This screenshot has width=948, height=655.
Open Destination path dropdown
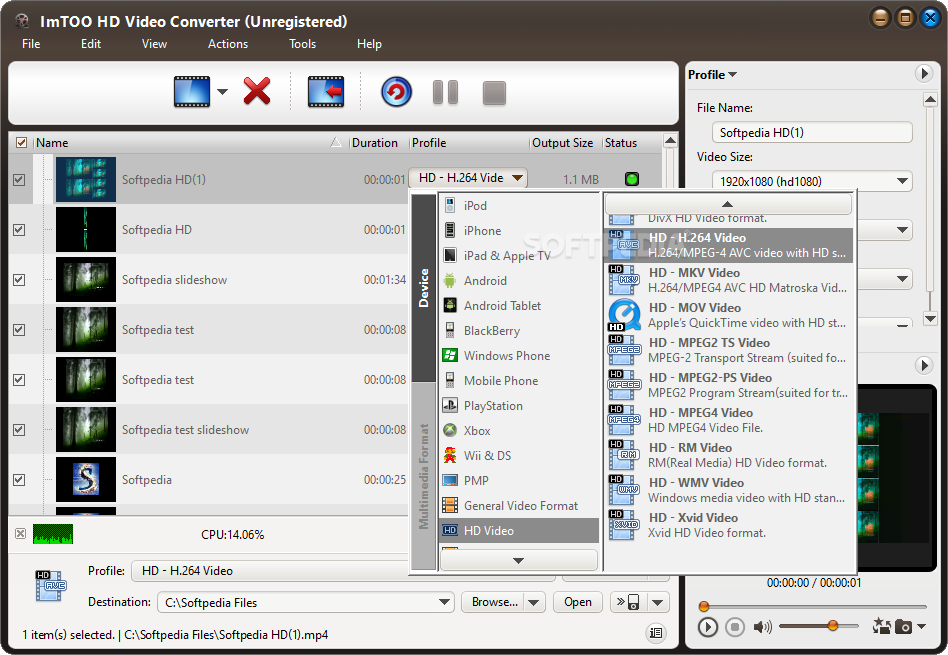coord(444,602)
